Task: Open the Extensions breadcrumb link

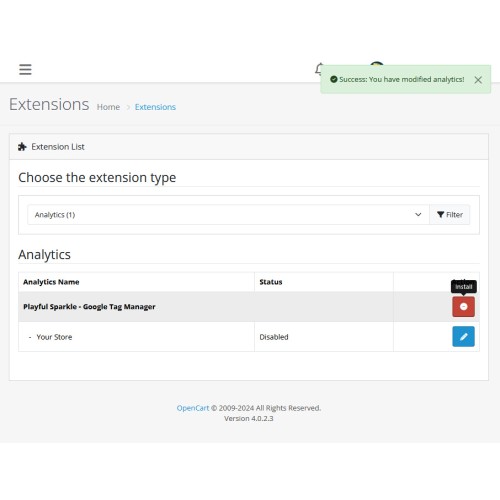Action: click(x=155, y=107)
